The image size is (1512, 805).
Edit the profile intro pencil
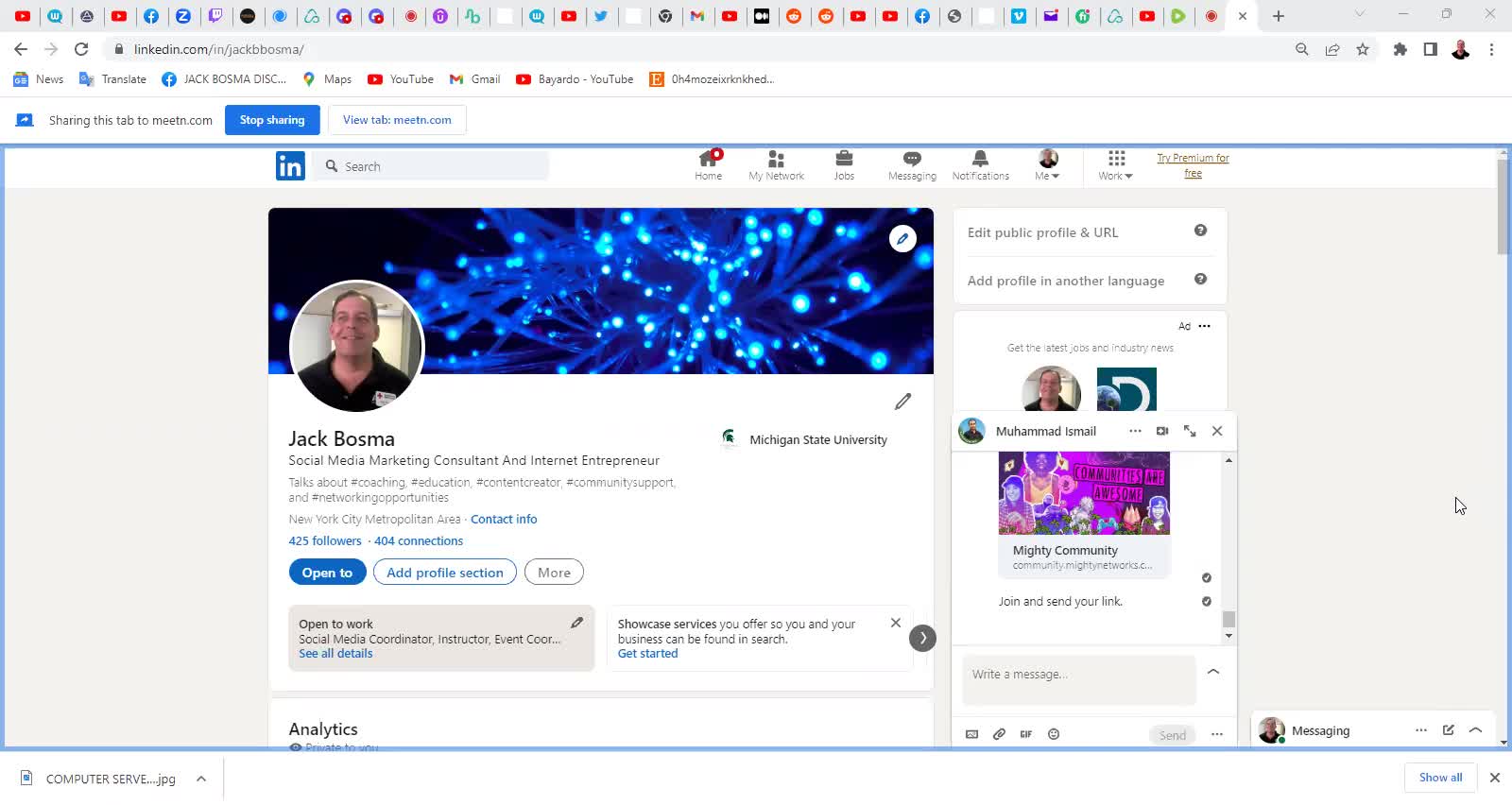(x=902, y=402)
